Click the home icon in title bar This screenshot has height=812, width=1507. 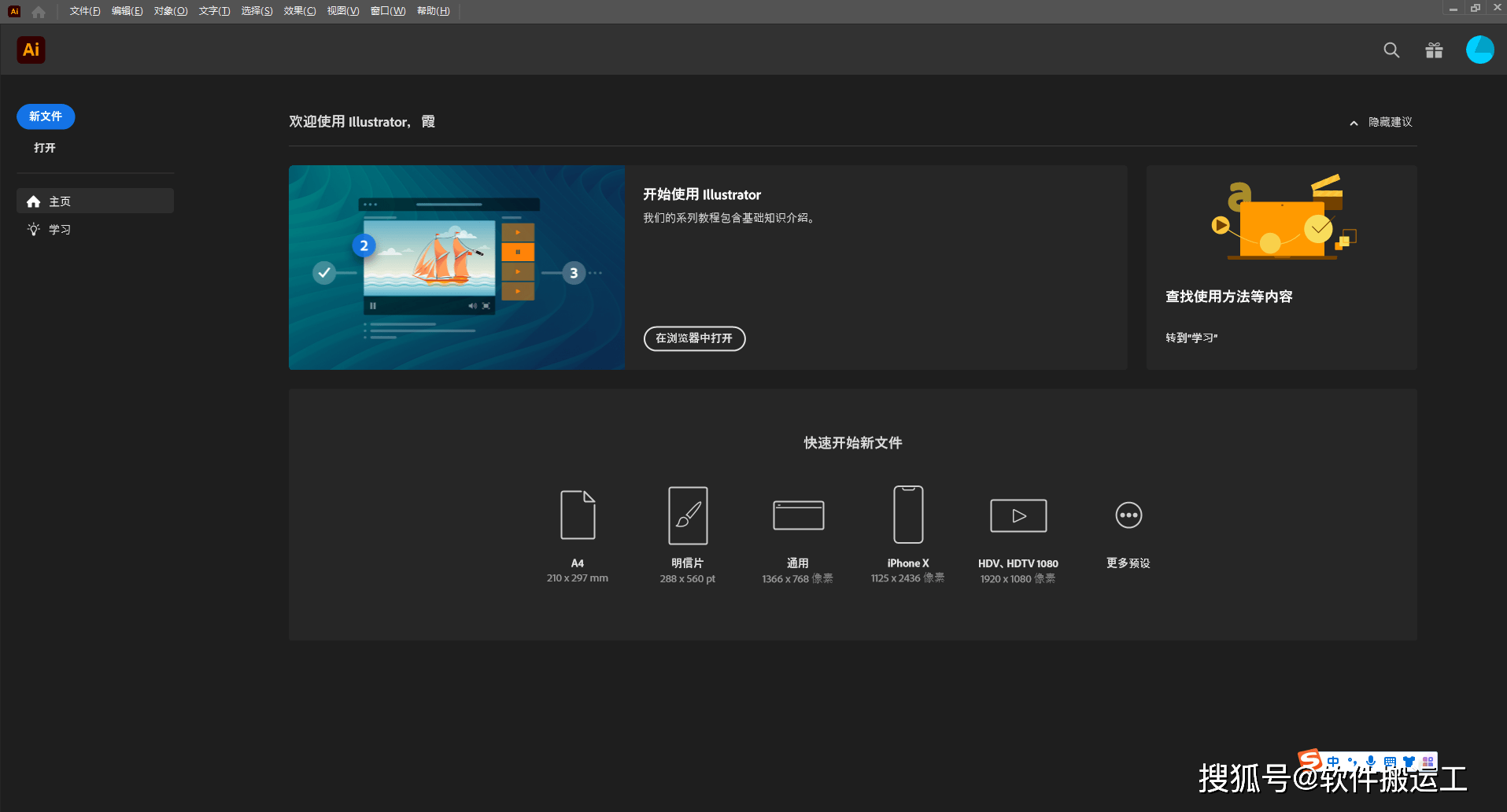point(39,11)
